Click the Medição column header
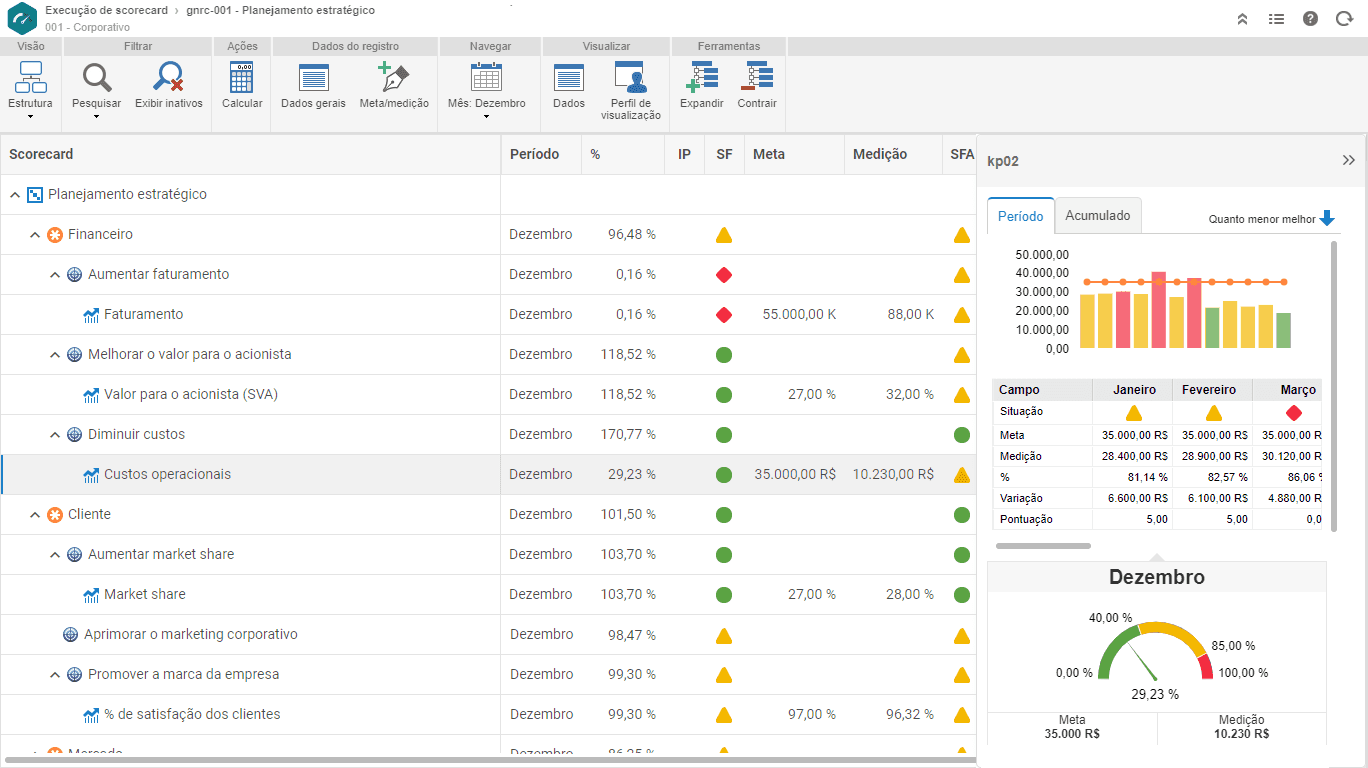 click(x=893, y=154)
